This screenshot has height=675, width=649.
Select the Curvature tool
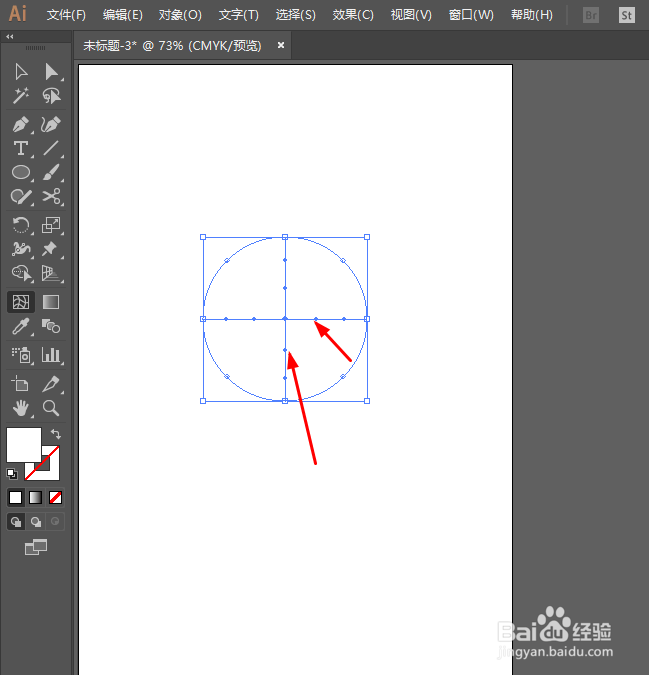pyautogui.click(x=51, y=125)
